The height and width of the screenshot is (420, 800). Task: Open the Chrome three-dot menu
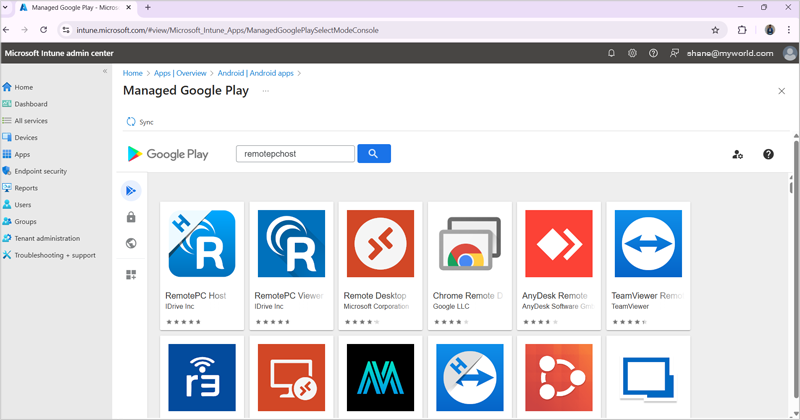(x=789, y=30)
